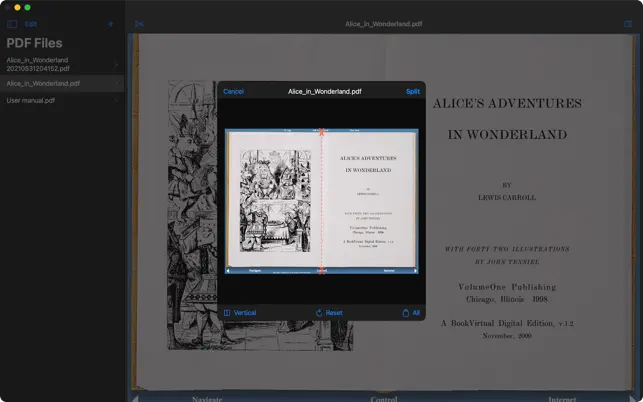Confirm with the Split button

pyautogui.click(x=413, y=91)
